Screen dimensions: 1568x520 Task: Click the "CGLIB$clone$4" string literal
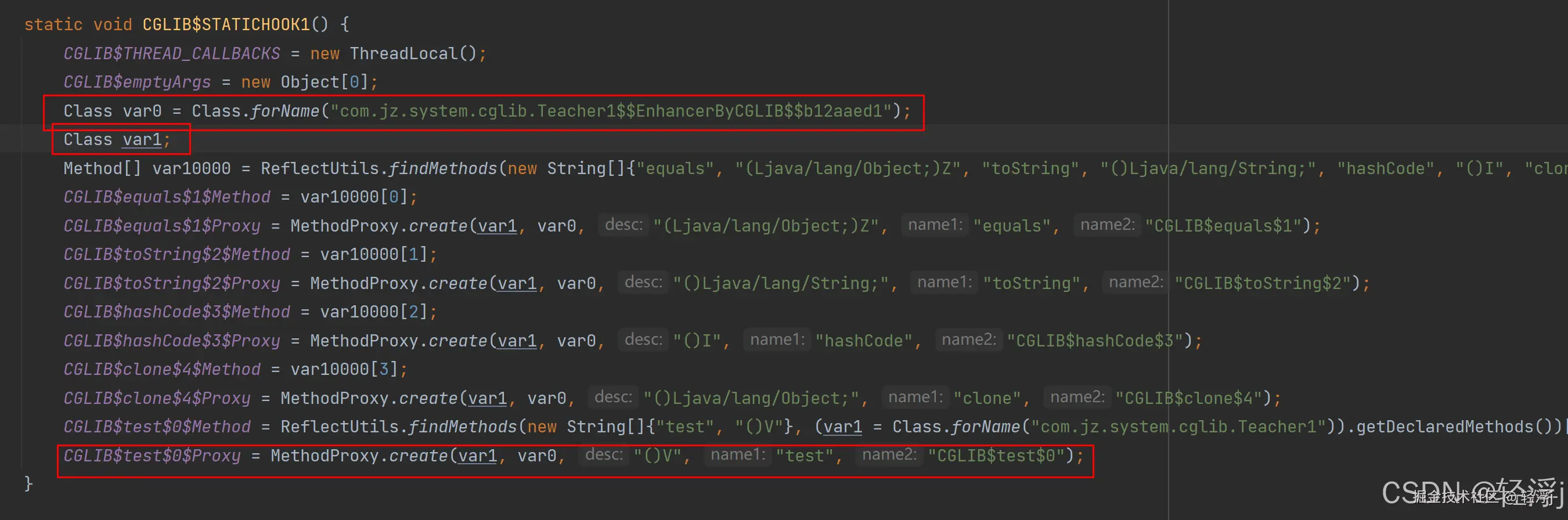(x=1188, y=398)
